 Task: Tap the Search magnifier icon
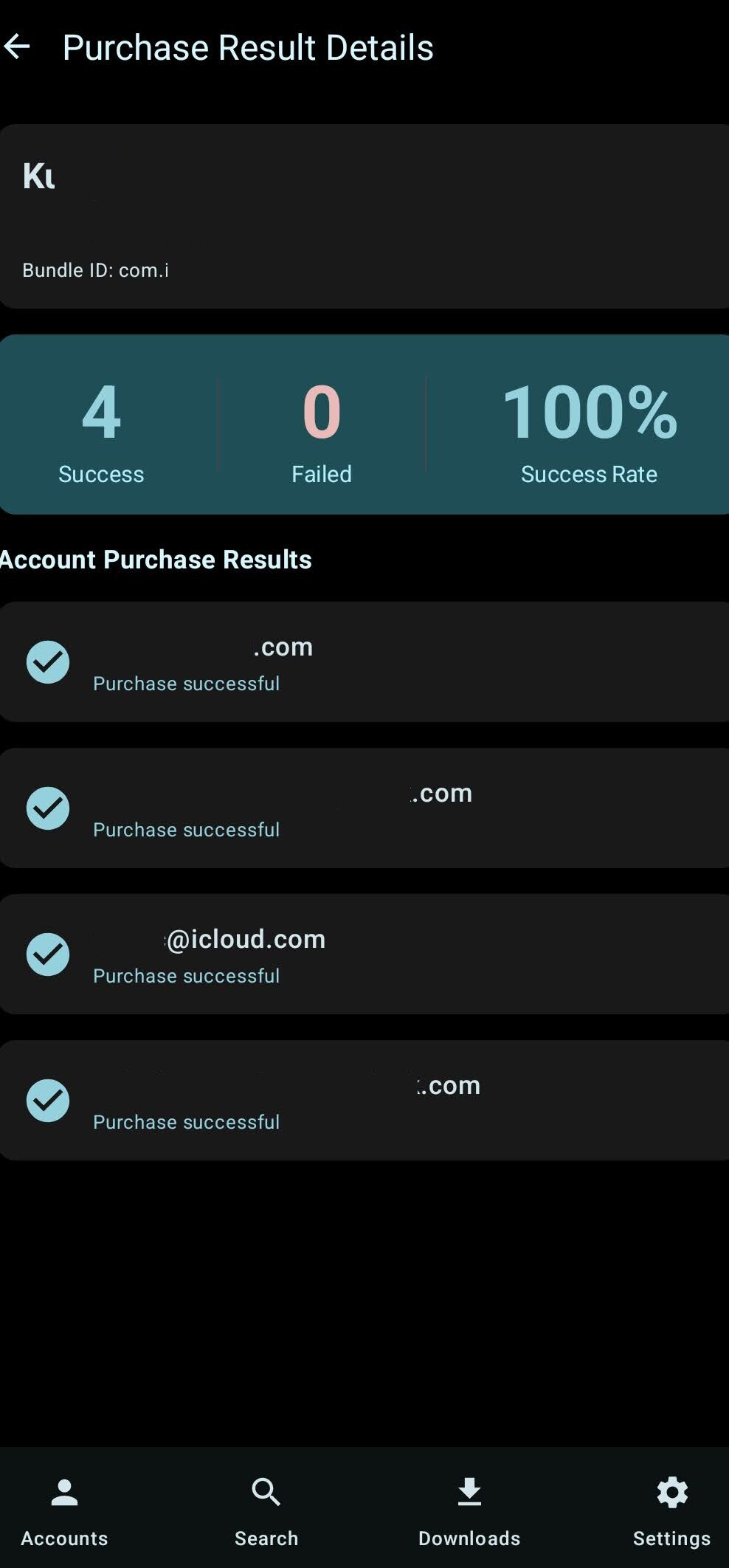pos(266,1492)
